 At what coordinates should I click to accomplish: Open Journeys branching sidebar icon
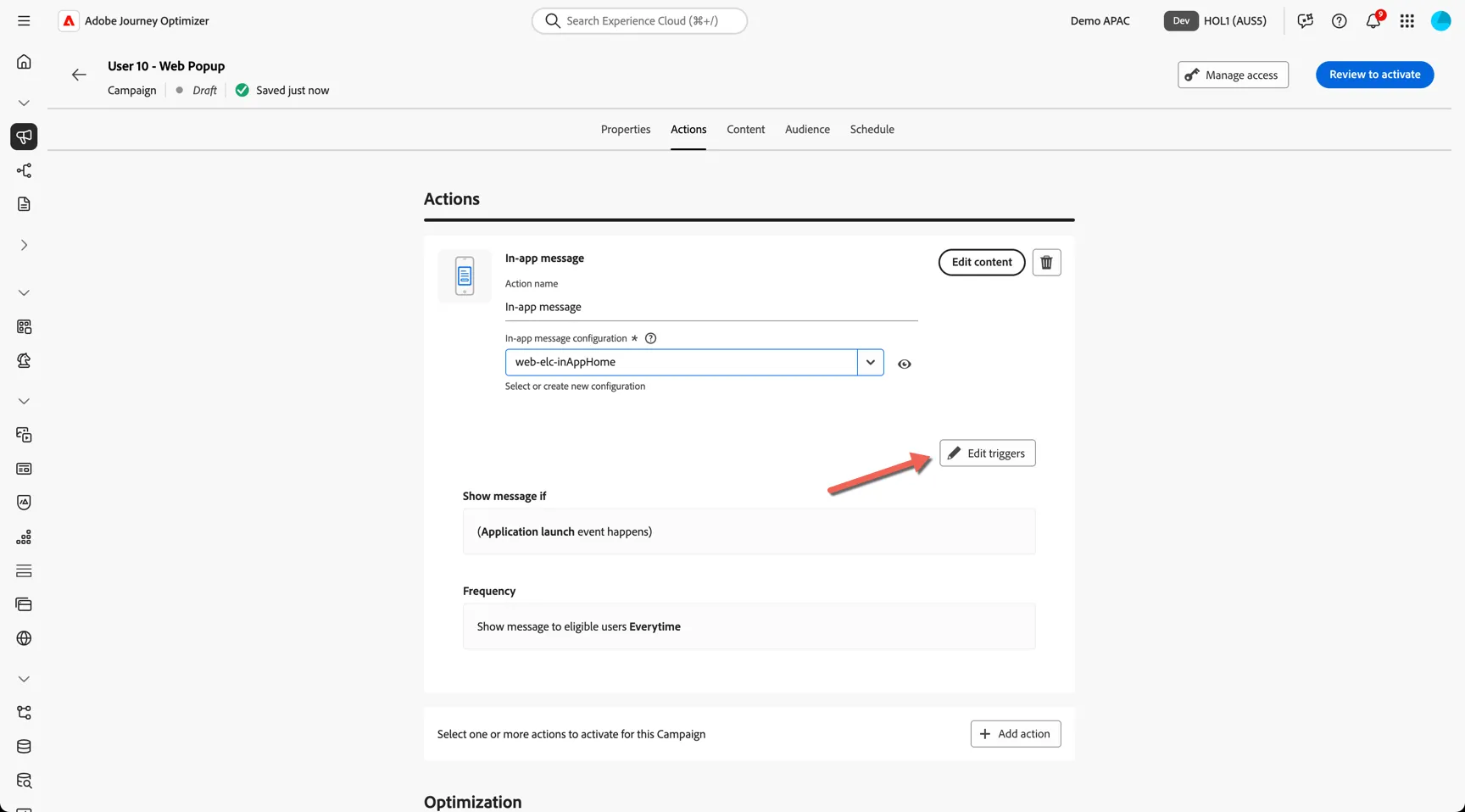(24, 170)
